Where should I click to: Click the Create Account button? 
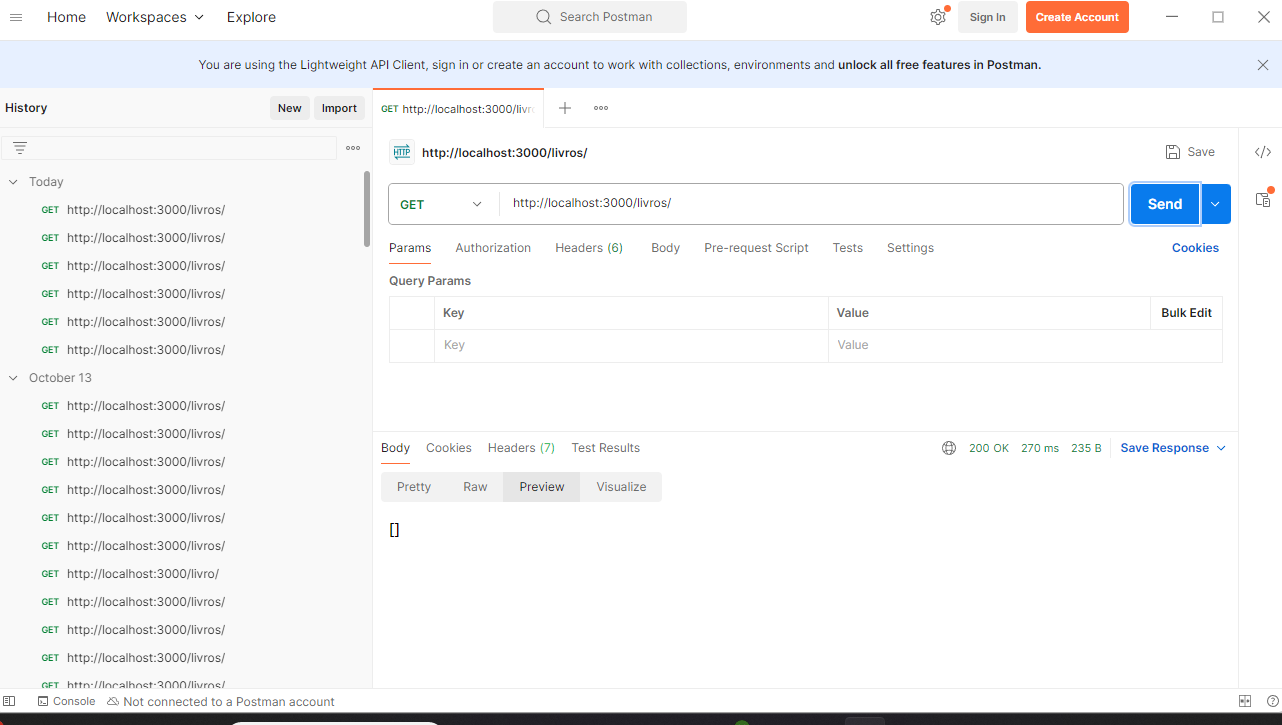pyautogui.click(x=1077, y=17)
